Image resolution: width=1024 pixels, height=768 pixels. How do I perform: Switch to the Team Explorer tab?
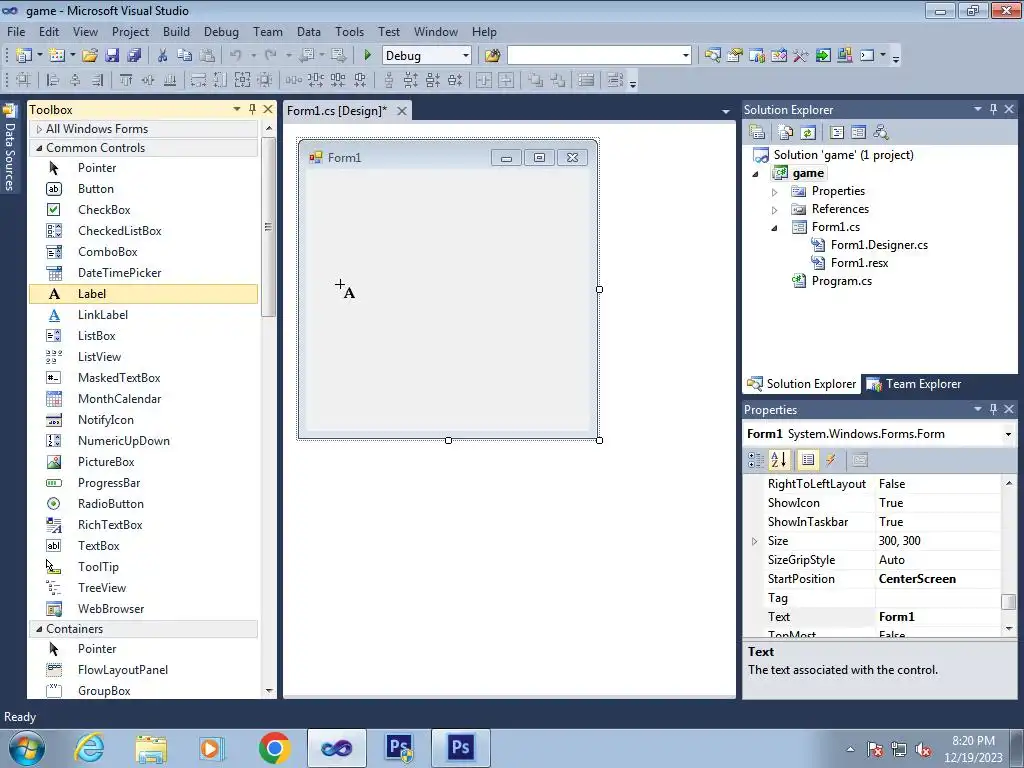[914, 384]
